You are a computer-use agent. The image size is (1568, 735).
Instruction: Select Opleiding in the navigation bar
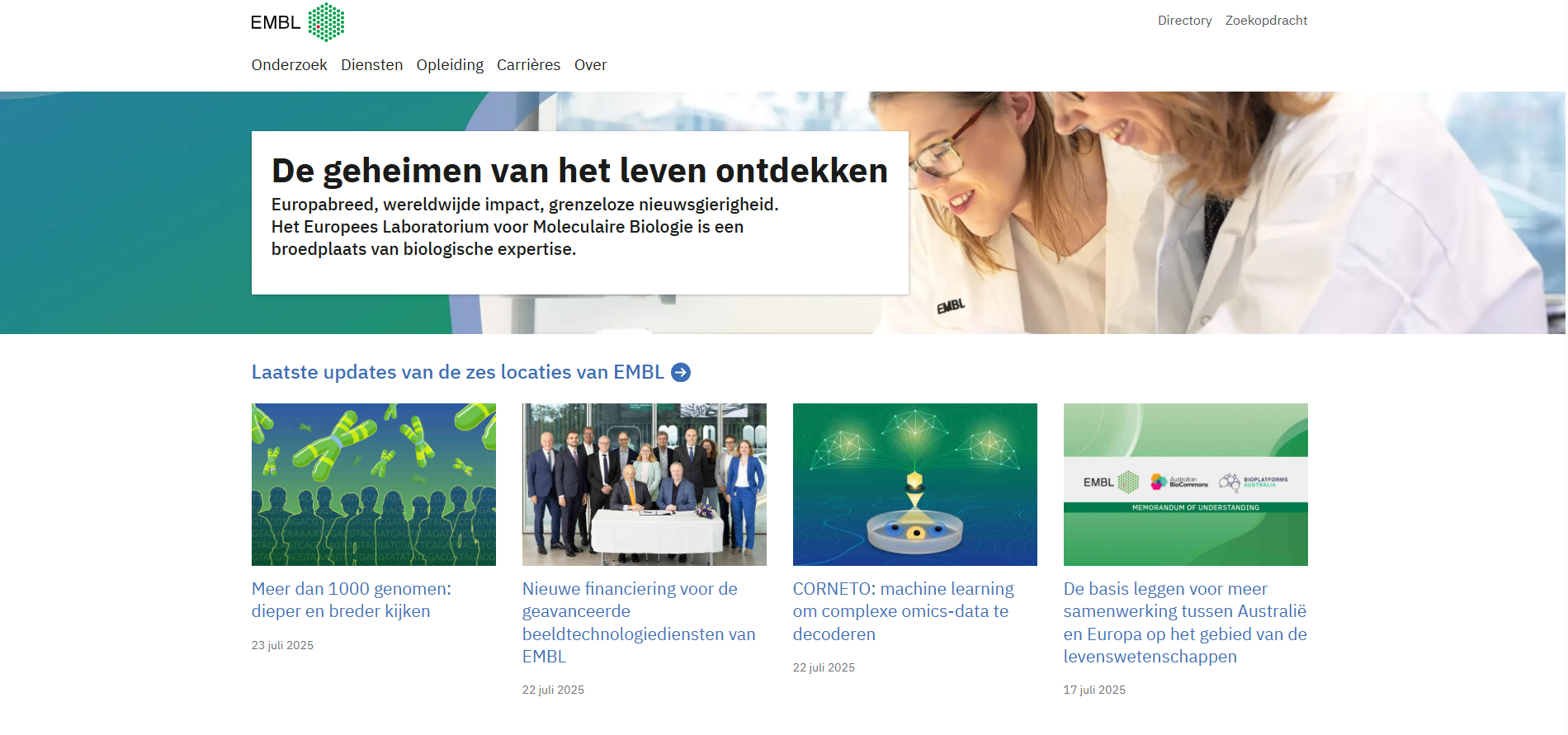(x=450, y=65)
